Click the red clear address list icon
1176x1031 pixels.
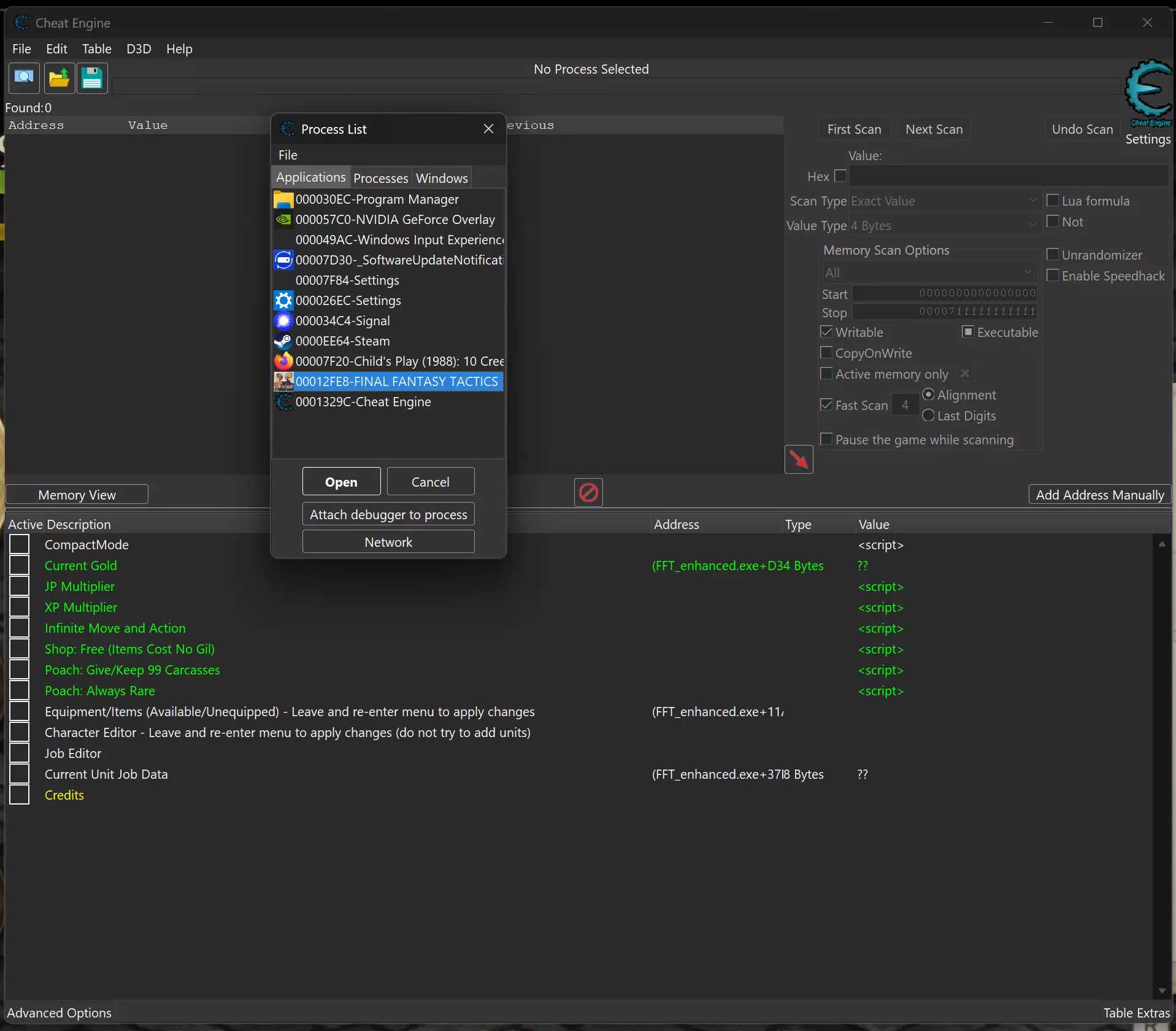point(588,492)
